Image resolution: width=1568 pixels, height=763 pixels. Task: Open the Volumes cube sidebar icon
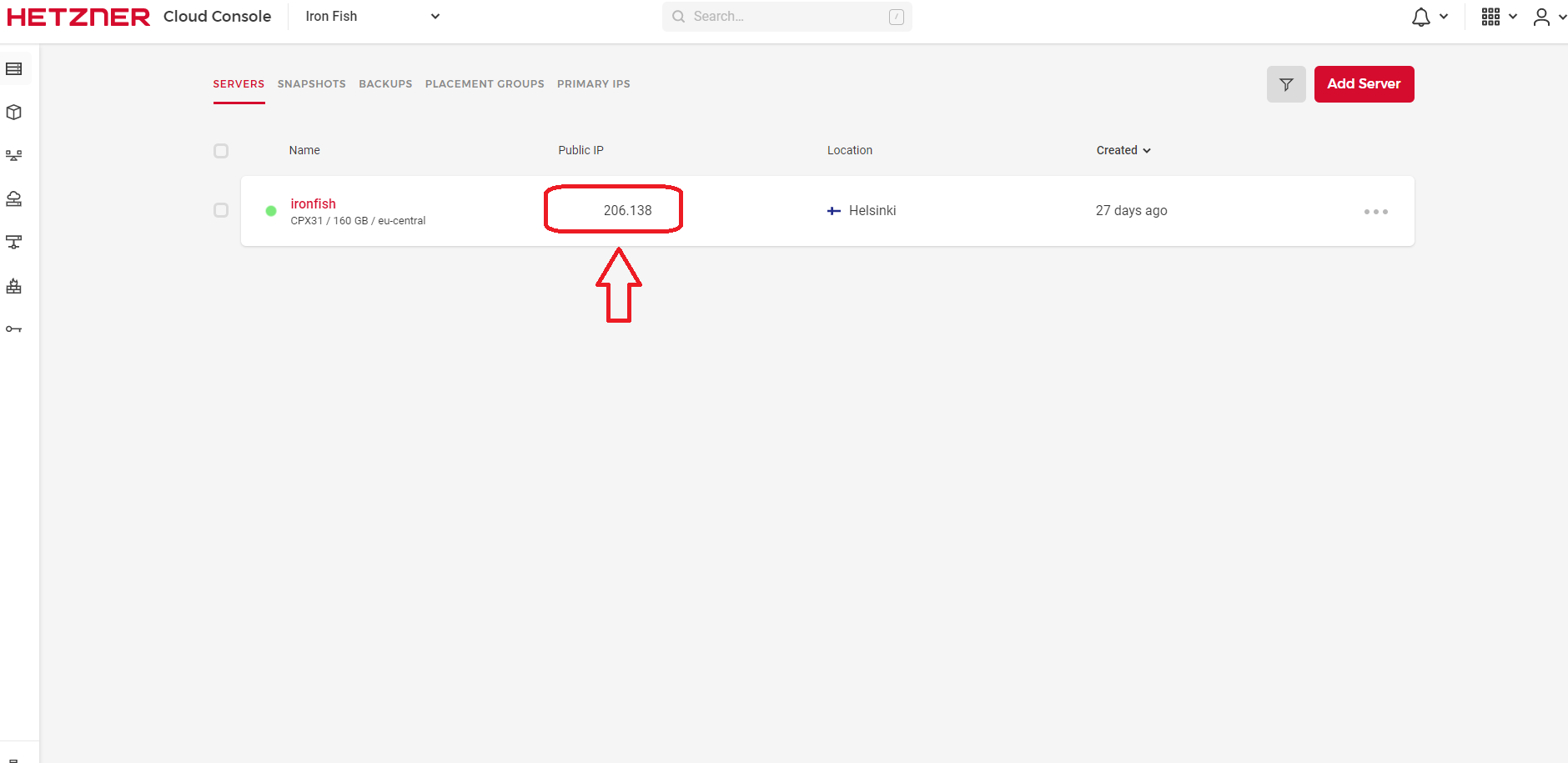(x=14, y=113)
